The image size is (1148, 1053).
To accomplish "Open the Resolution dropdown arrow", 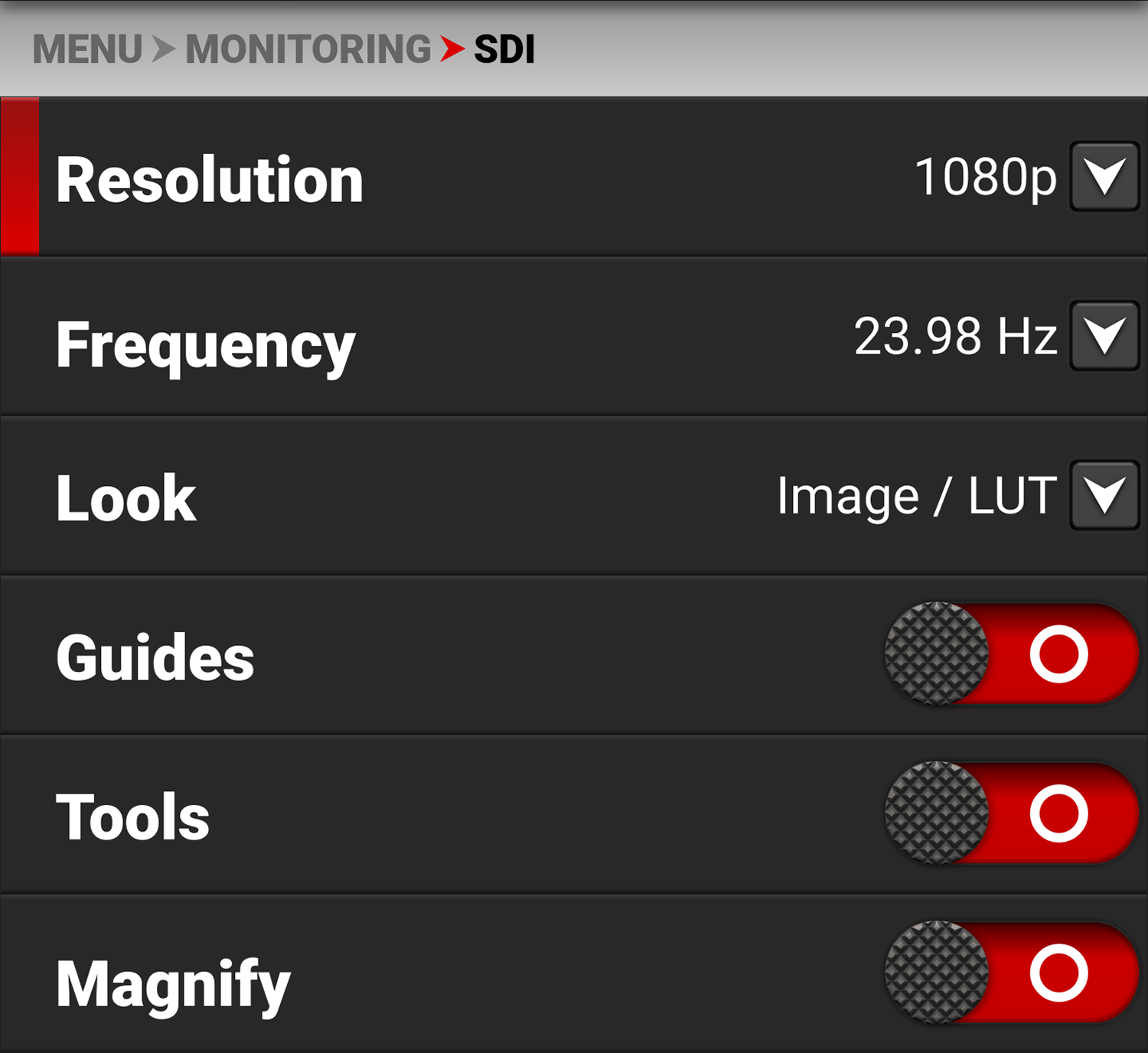I will coord(1104,177).
